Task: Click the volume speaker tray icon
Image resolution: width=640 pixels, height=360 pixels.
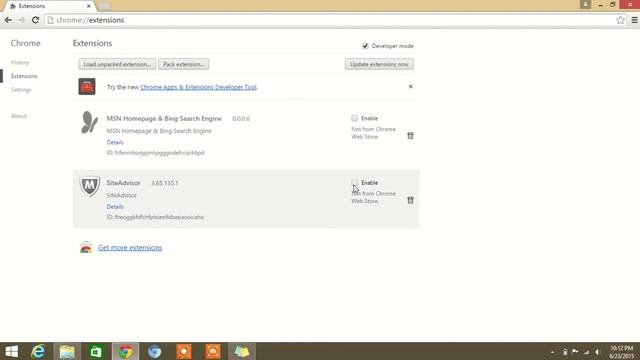Action: click(x=598, y=352)
